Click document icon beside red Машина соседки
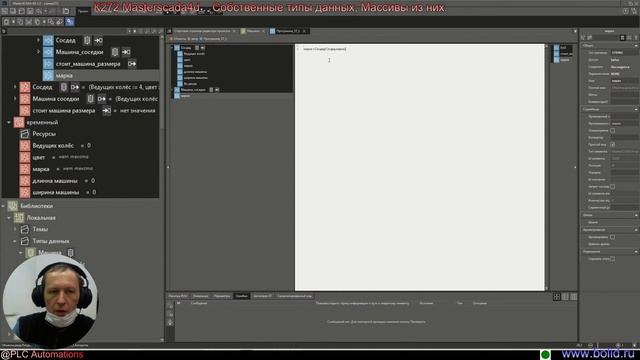Screen dimensions: 640x360 (x=90, y=99)
